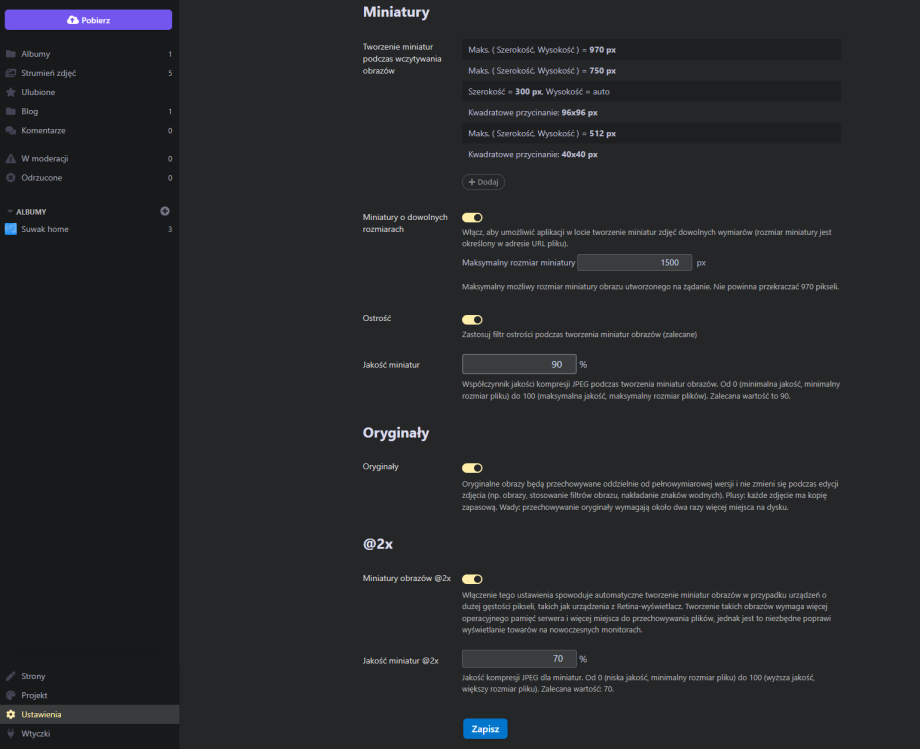This screenshot has width=920, height=749.
Task: Toggle the Oryginały storage switch
Action: pos(472,467)
